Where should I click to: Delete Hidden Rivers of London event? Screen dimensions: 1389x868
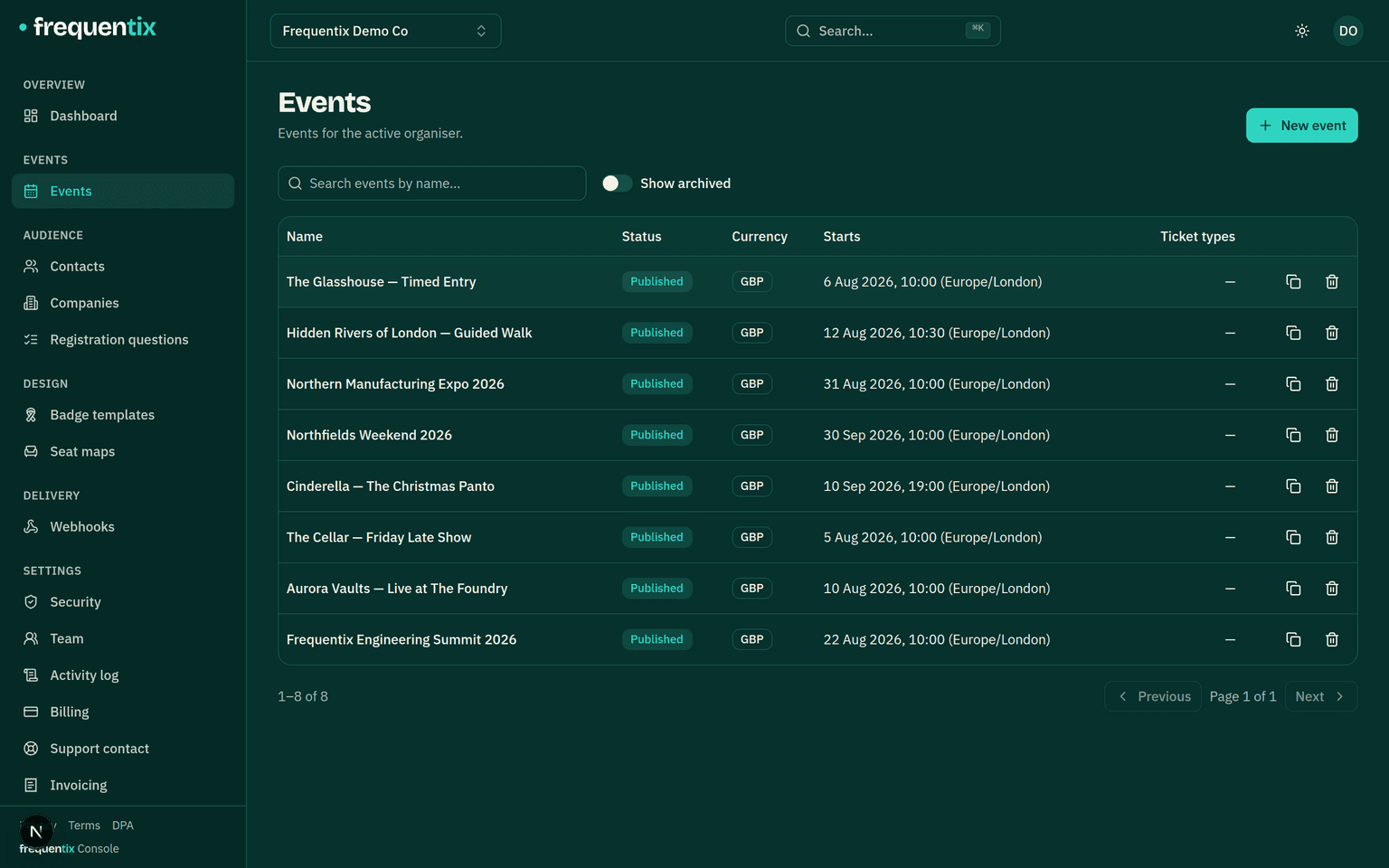[x=1332, y=333]
